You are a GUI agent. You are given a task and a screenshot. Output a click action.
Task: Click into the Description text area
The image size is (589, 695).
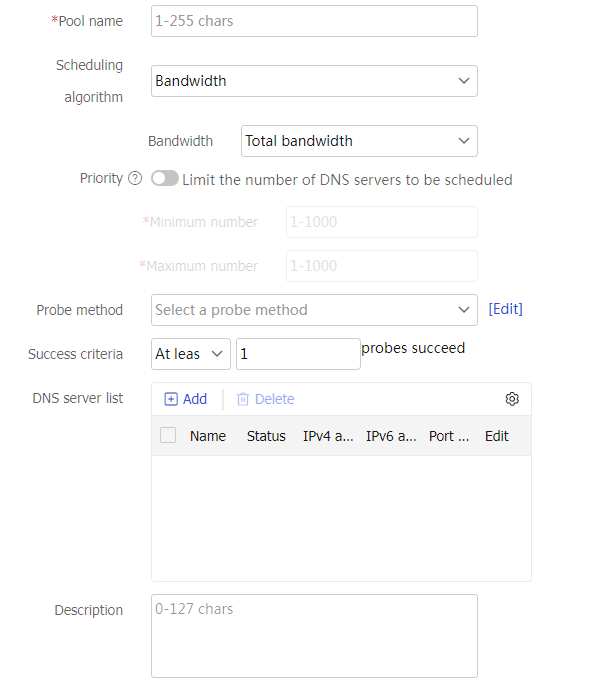tap(314, 636)
